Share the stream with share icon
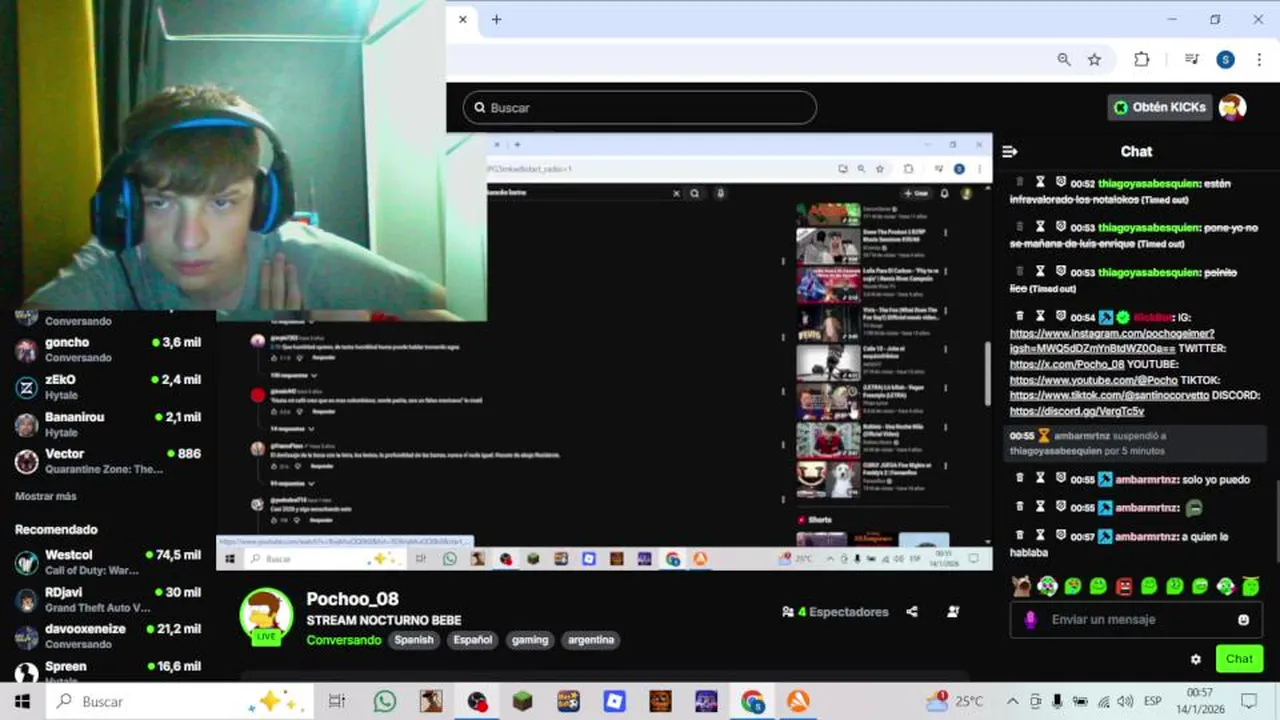The height and width of the screenshot is (720, 1280). tap(911, 612)
